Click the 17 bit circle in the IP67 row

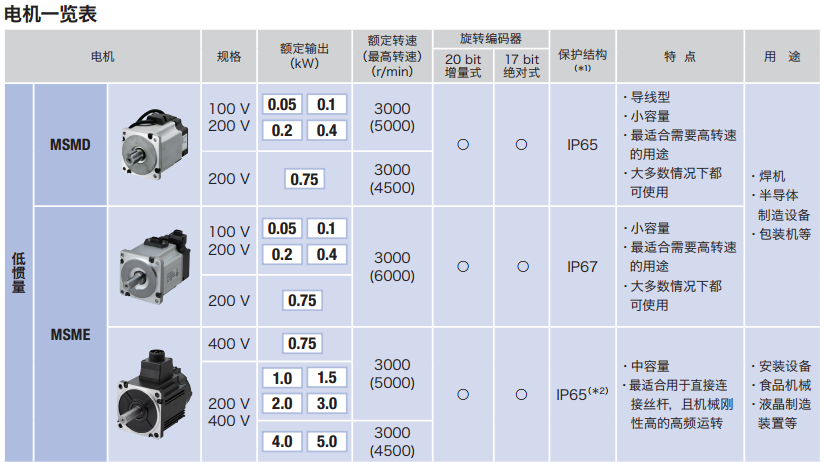[521, 267]
